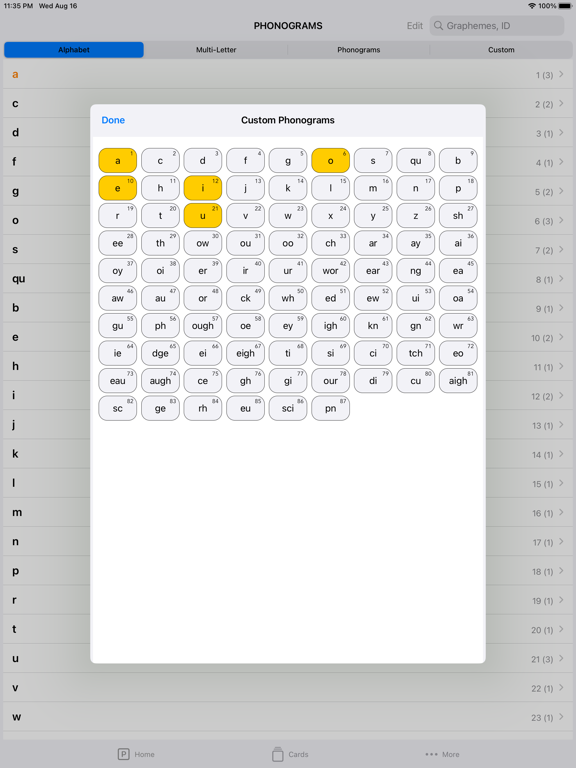This screenshot has height=768, width=576.
Task: Select the 'eigh' phonogram tile
Action: pos(245,353)
